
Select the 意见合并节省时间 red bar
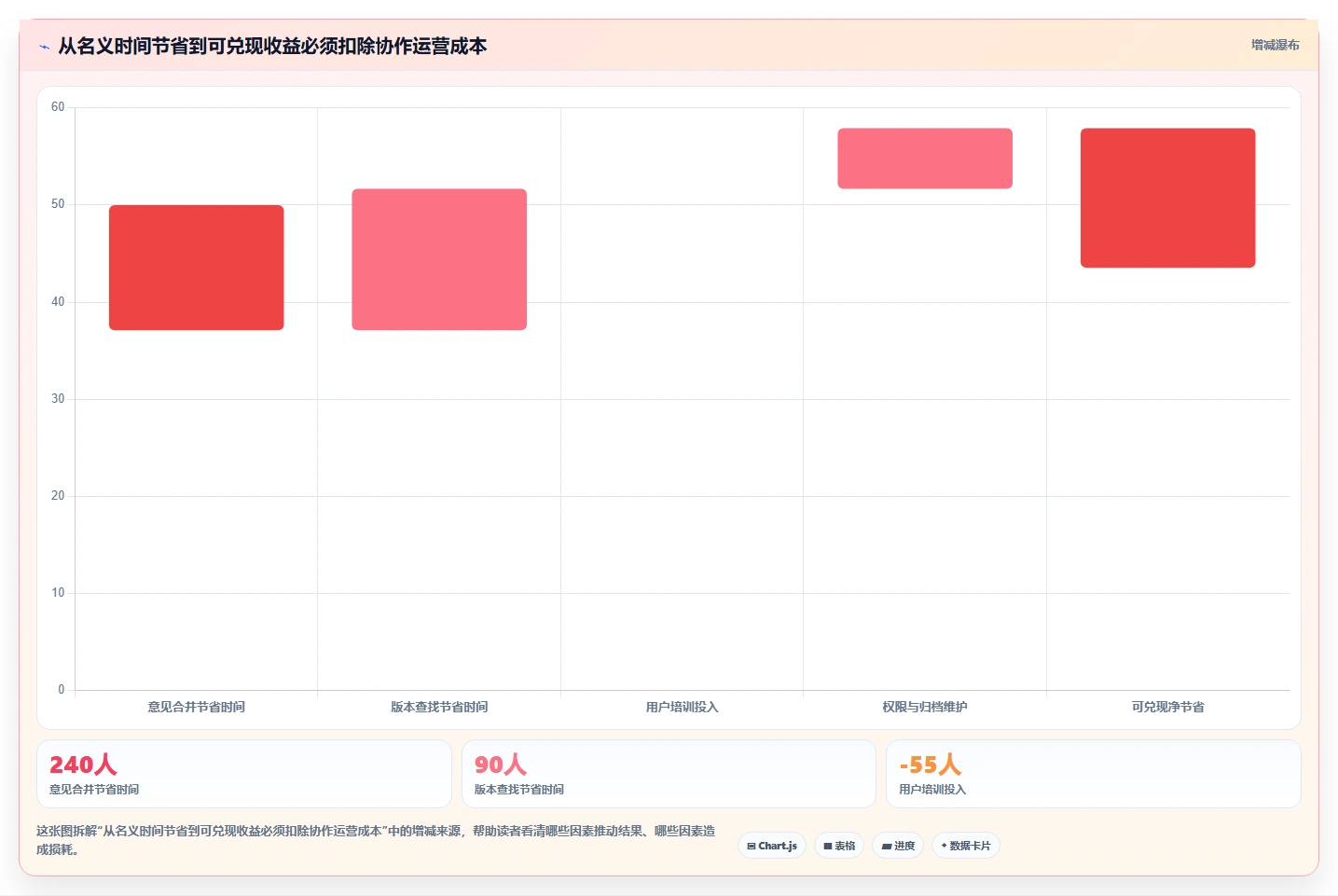click(x=197, y=268)
